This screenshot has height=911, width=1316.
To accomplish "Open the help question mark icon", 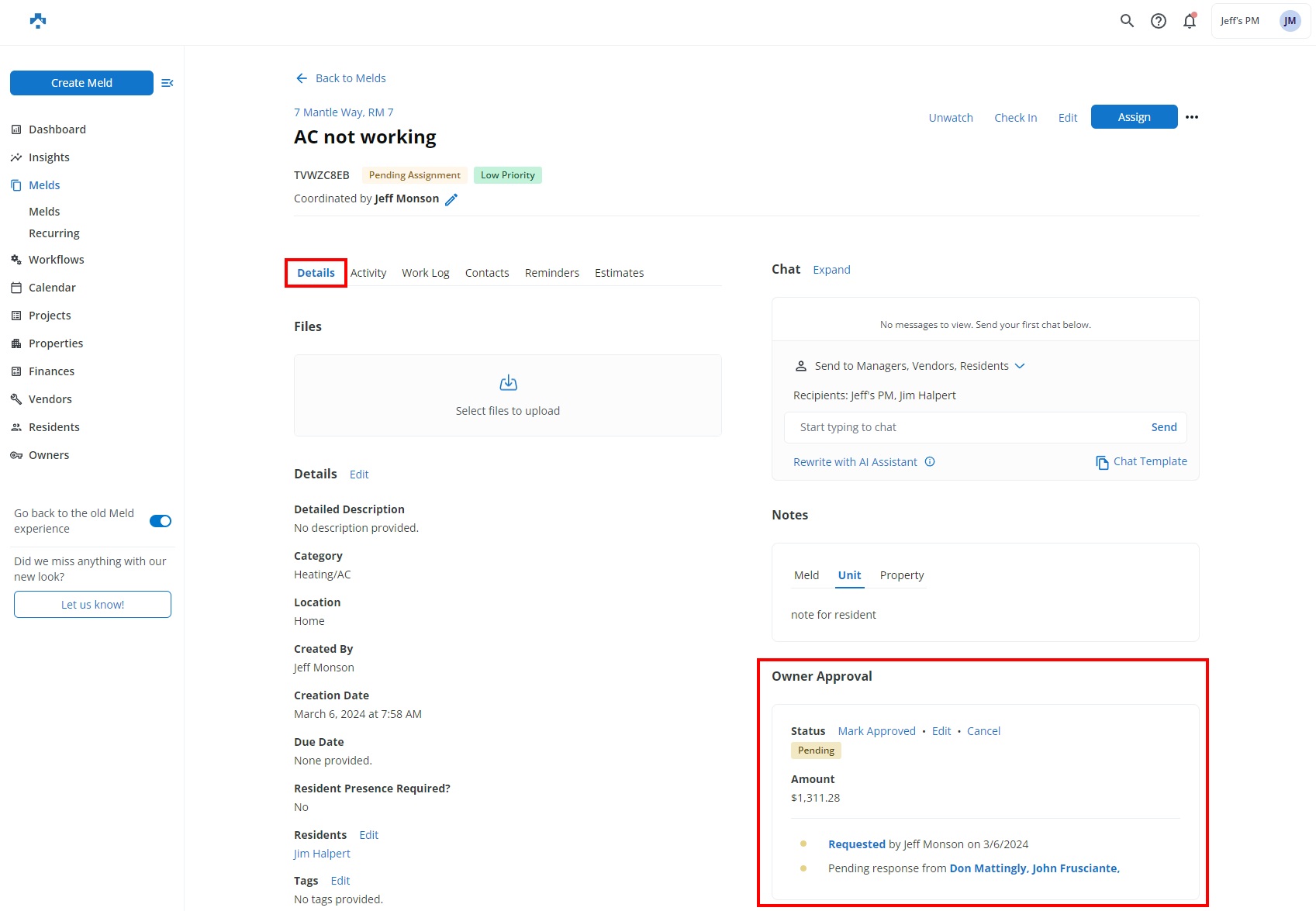I will pos(1158,21).
